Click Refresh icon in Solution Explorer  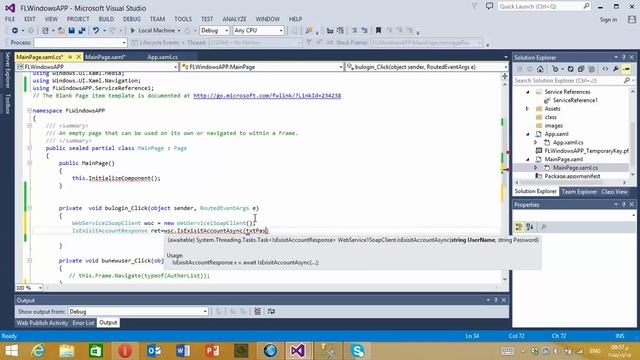[571, 69]
